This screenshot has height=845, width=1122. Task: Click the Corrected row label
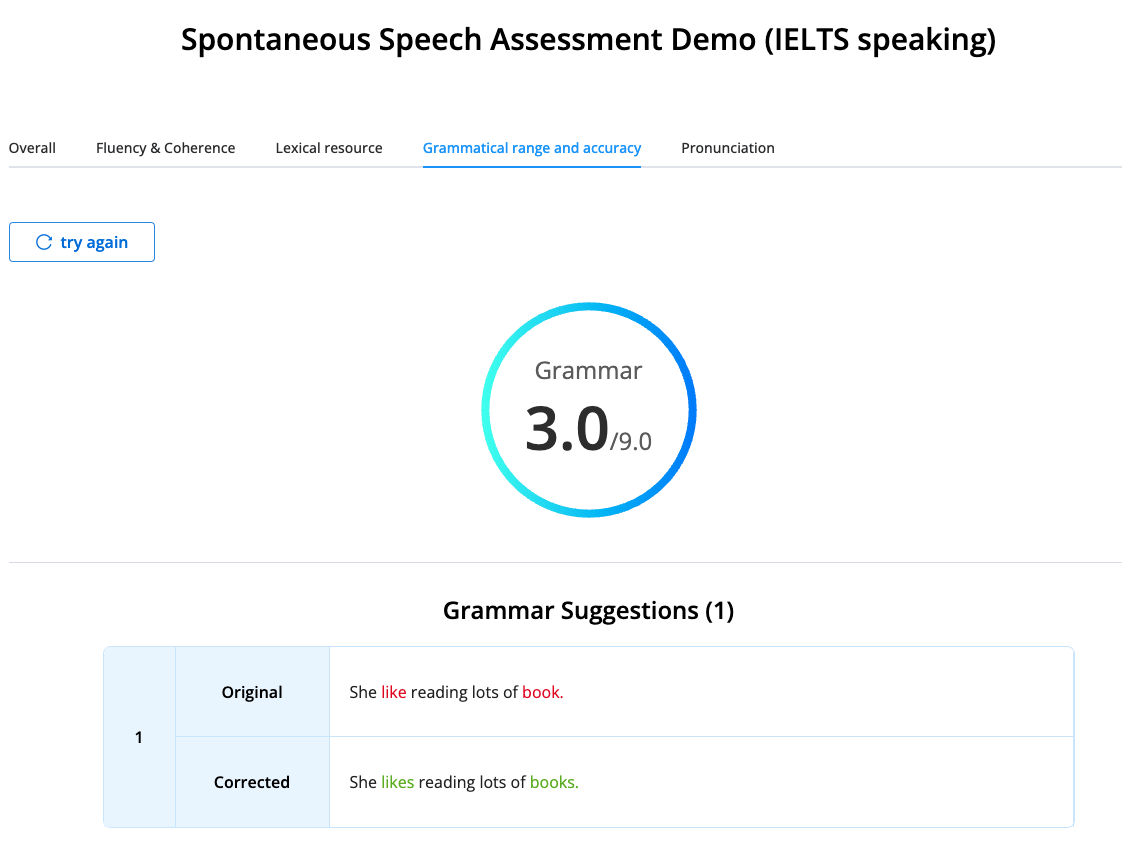pos(252,782)
